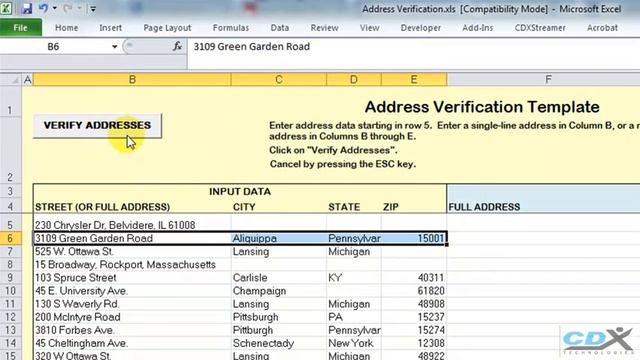The image size is (640, 360).
Task: Click zip cell 15237
Action: click(x=414, y=317)
